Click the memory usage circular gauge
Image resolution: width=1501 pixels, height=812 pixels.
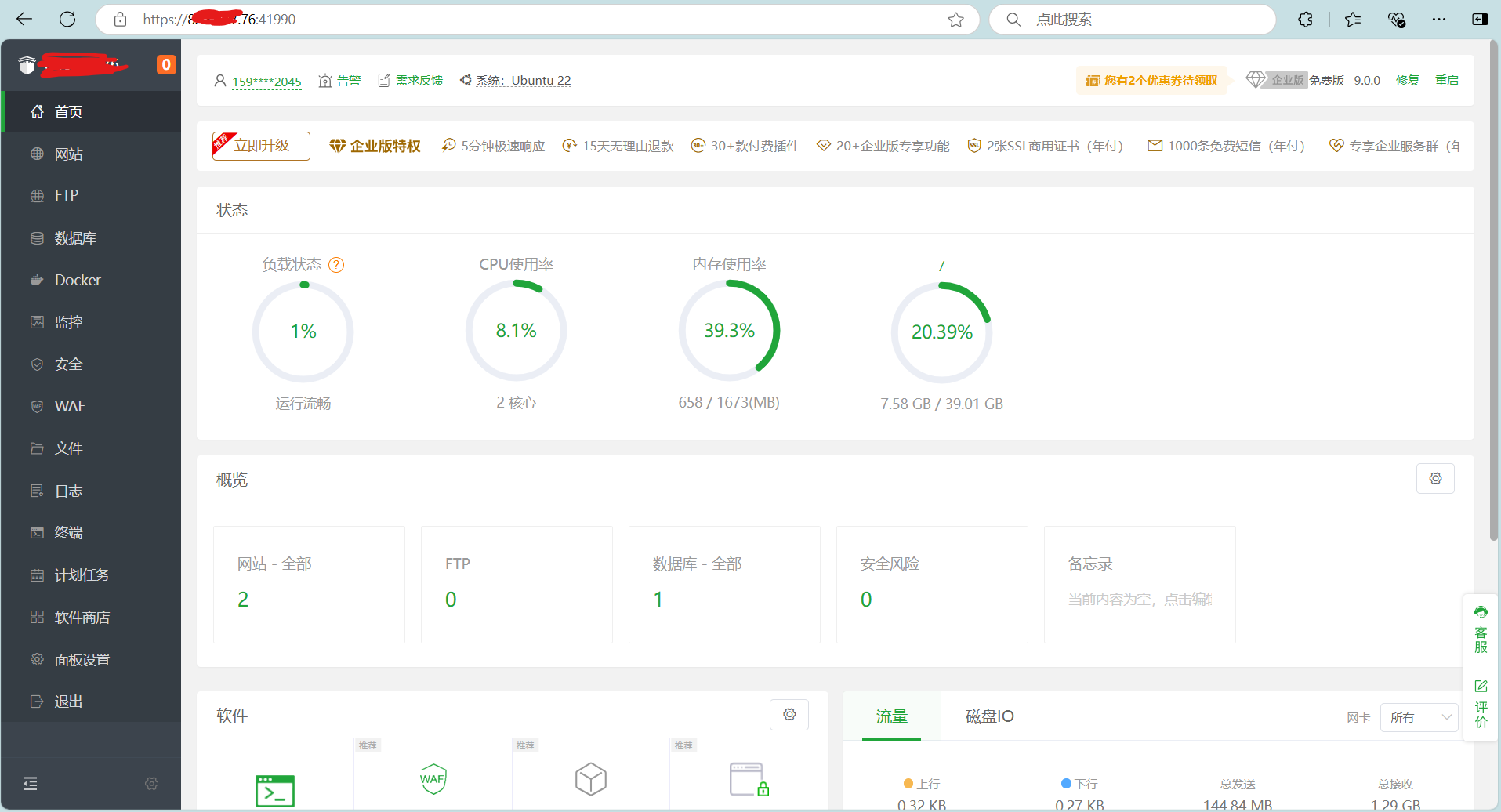click(x=729, y=331)
